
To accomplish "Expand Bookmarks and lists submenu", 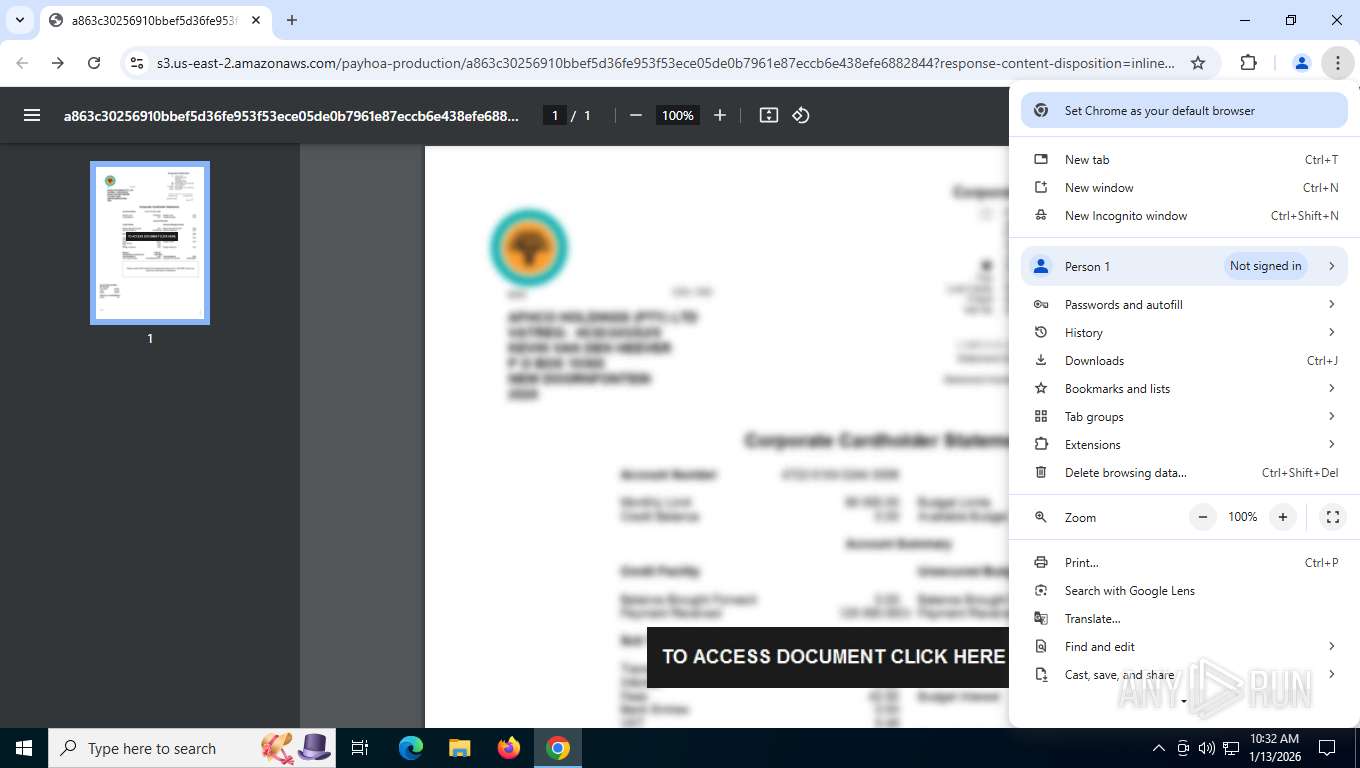I will (x=1184, y=389).
